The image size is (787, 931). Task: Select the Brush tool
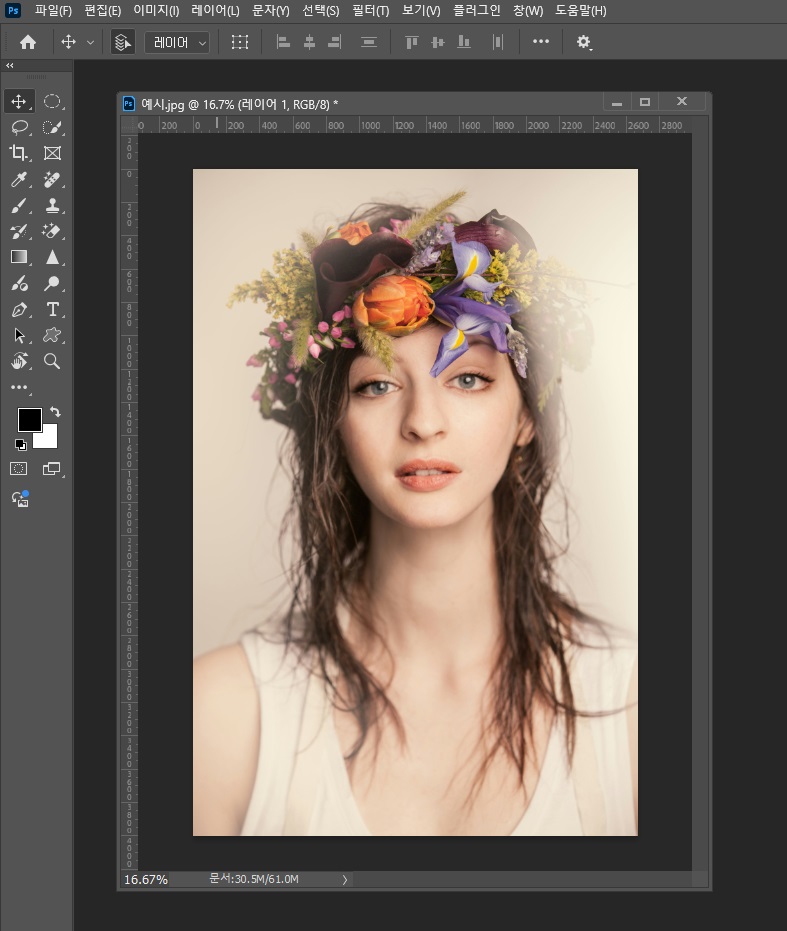pyautogui.click(x=19, y=205)
